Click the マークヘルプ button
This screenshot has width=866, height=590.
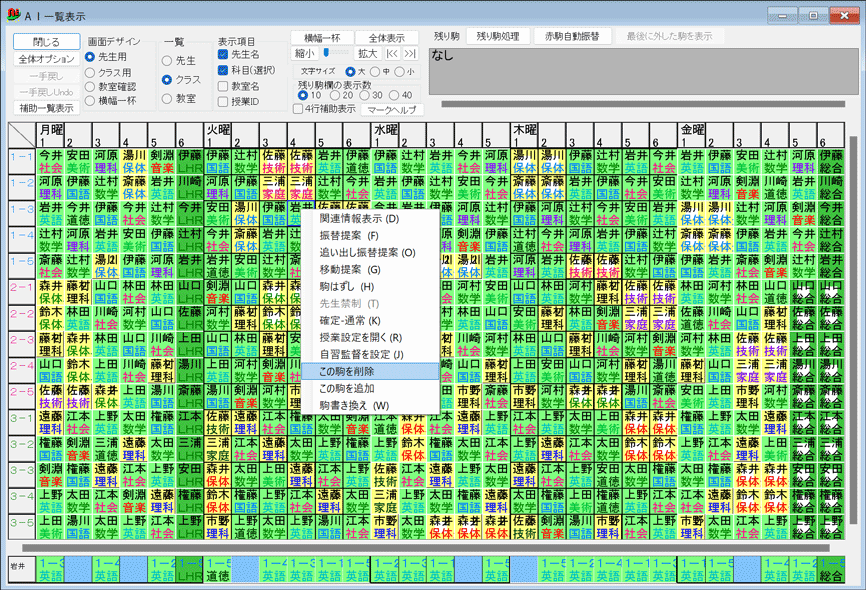click(x=393, y=108)
